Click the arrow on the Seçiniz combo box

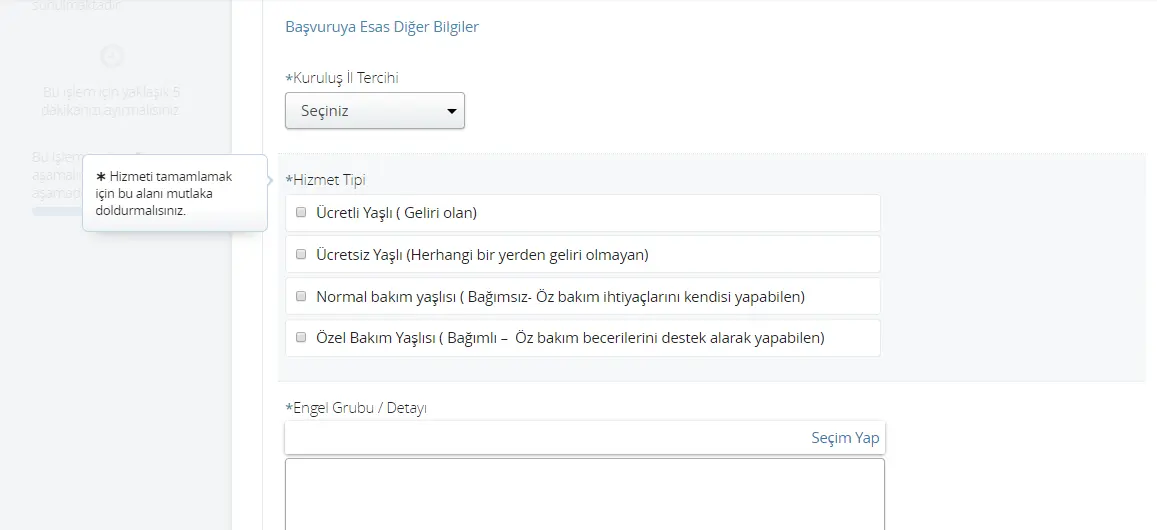(451, 111)
